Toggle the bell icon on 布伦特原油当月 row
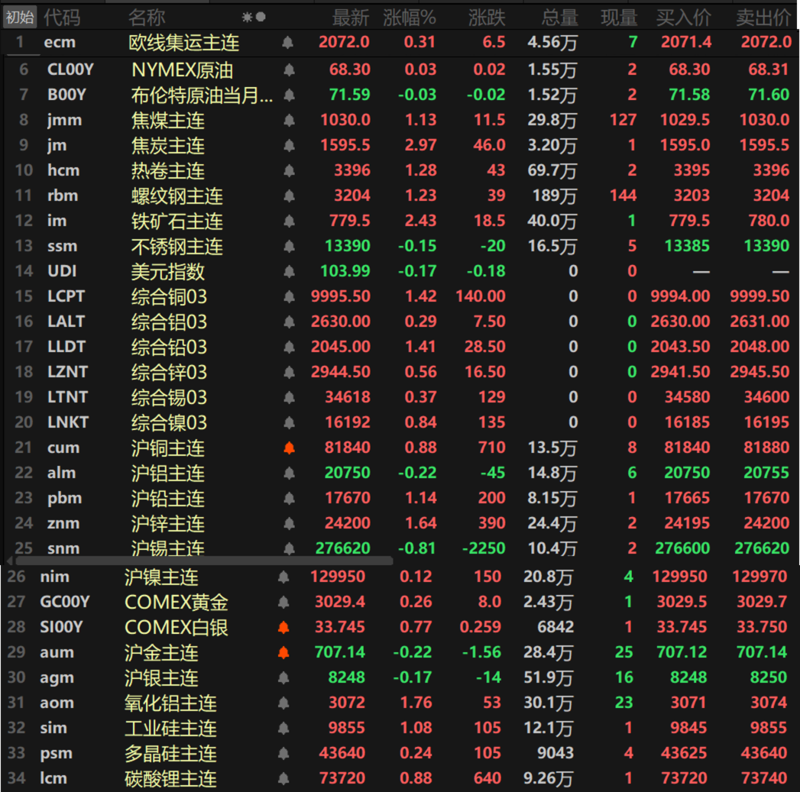800x792 pixels. (x=289, y=94)
